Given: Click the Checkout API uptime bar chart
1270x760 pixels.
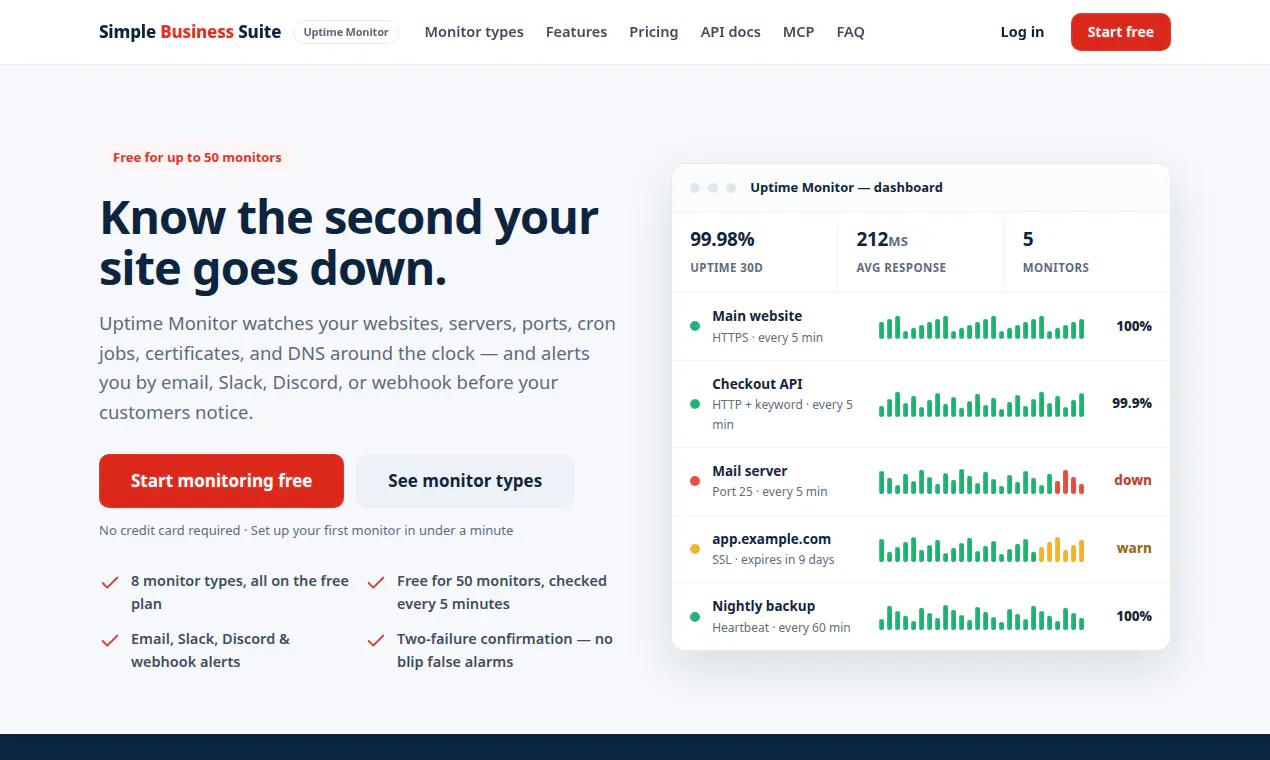Looking at the screenshot, I should 981,404.
